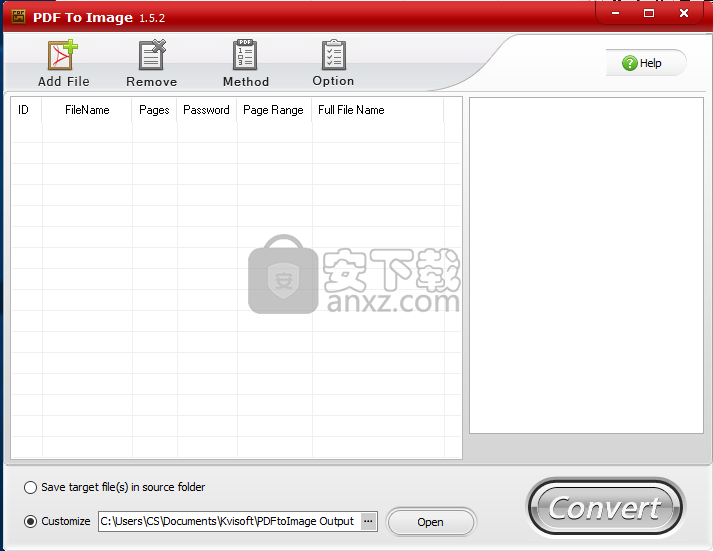Select Save target file(s) in source folder
The width and height of the screenshot is (713, 551).
tap(30, 487)
